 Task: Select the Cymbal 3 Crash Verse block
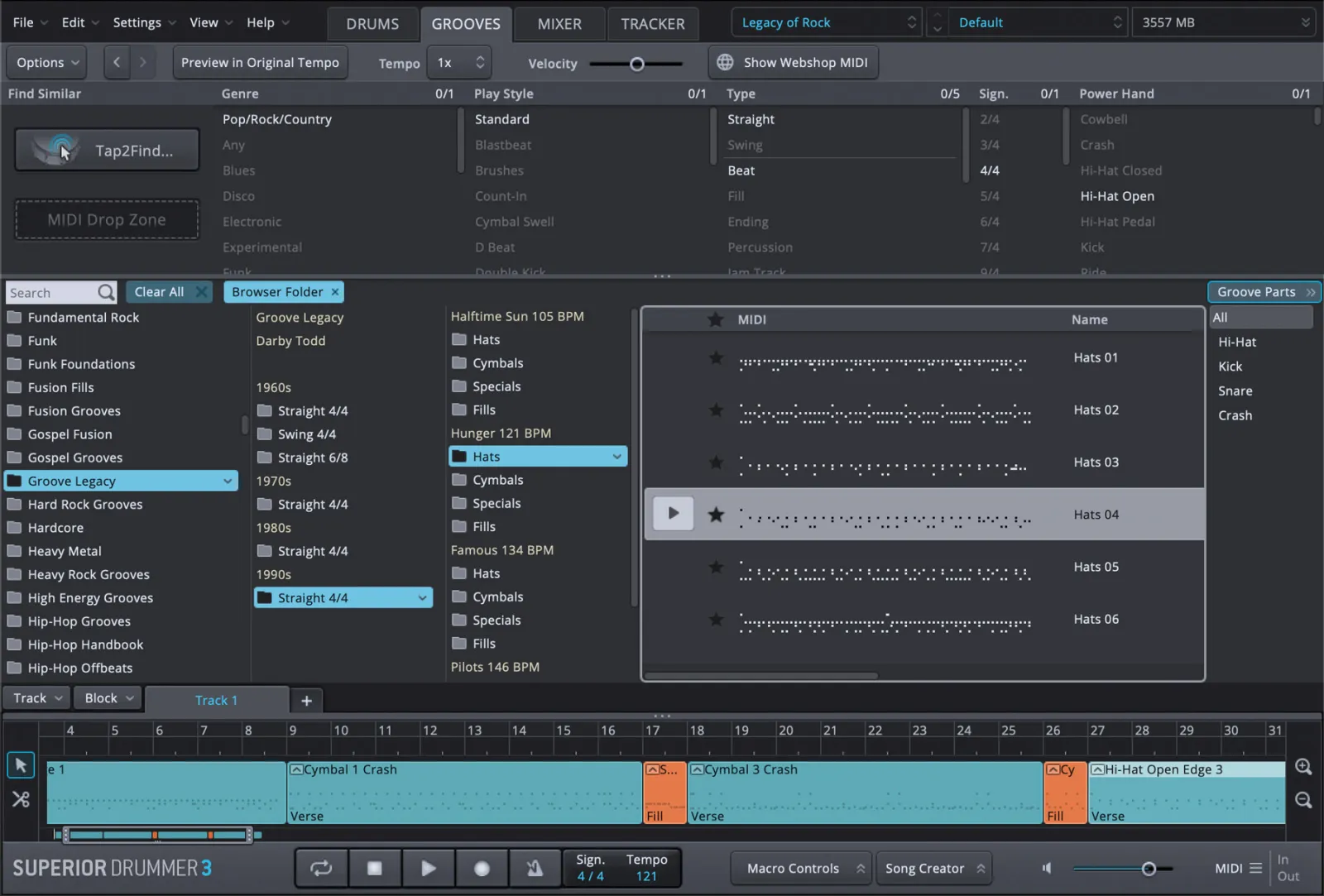click(865, 793)
